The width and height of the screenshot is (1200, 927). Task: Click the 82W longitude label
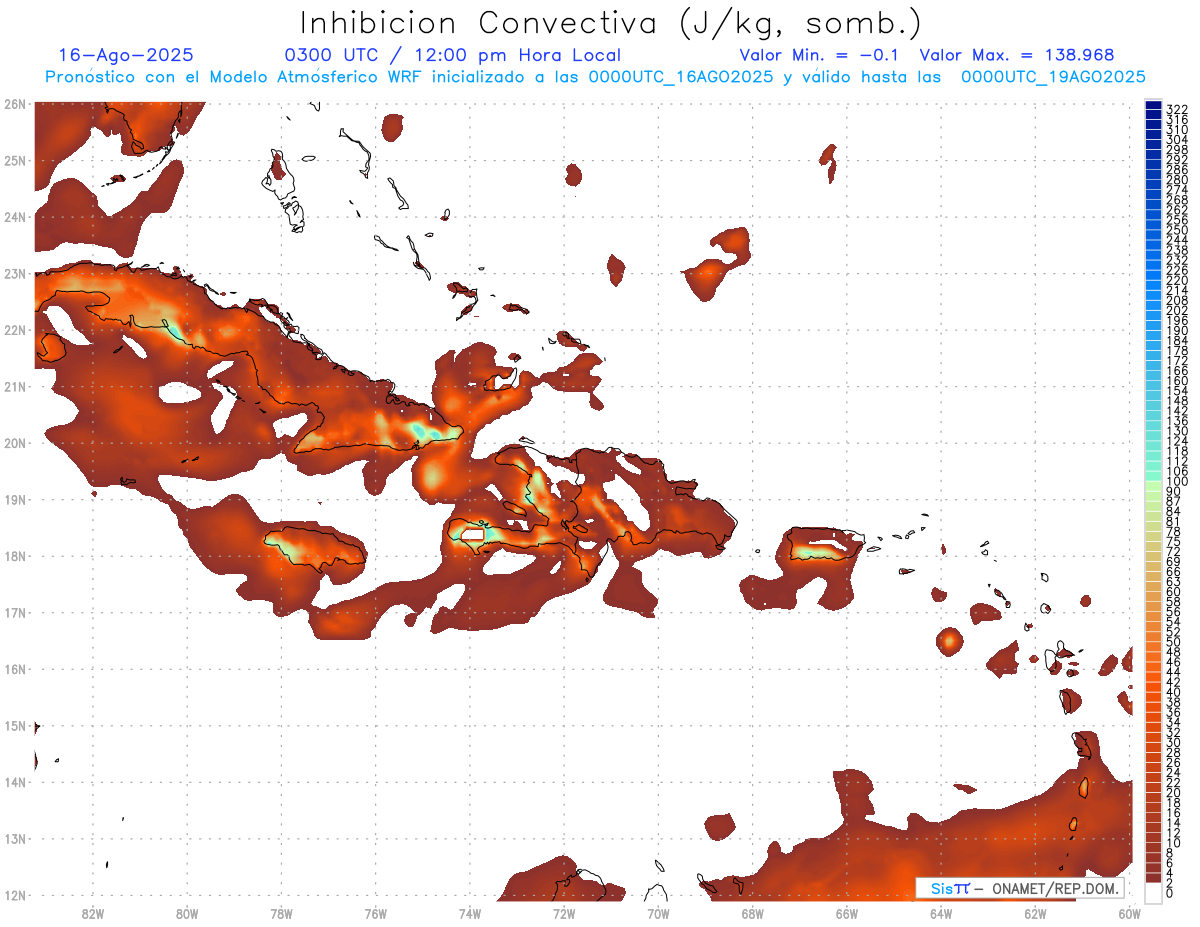[x=92, y=913]
